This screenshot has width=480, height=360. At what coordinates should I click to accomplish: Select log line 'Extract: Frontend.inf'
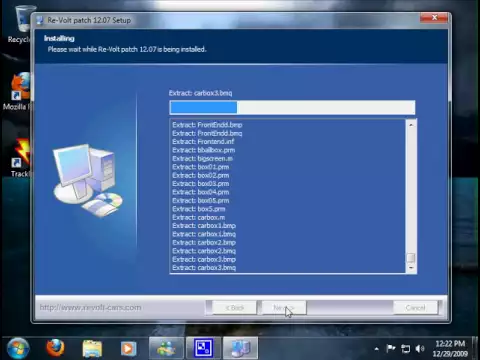(x=203, y=142)
